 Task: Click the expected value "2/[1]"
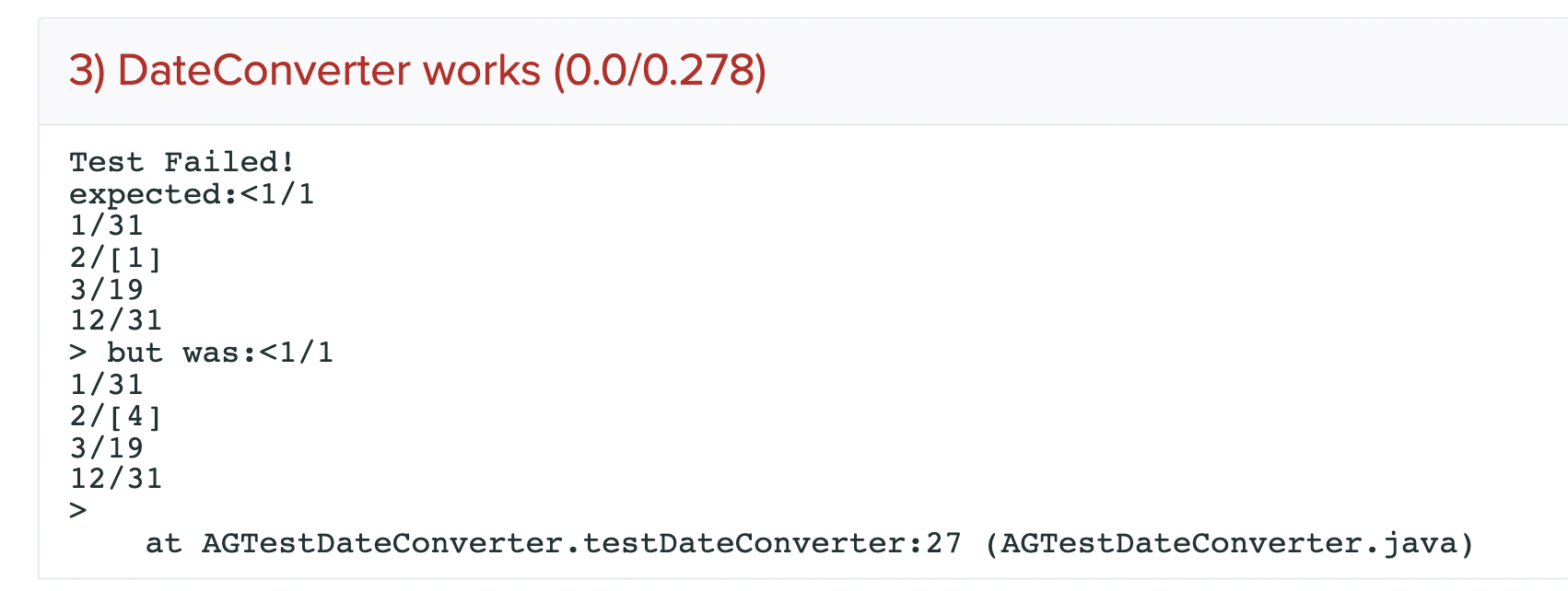[x=116, y=258]
